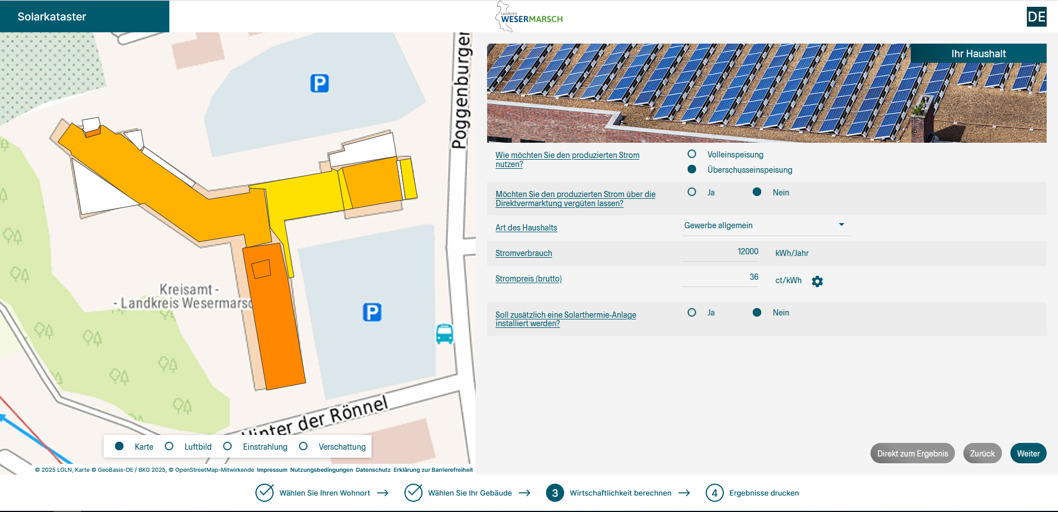
Task: Open Impressum footer link
Action: [x=274, y=470]
